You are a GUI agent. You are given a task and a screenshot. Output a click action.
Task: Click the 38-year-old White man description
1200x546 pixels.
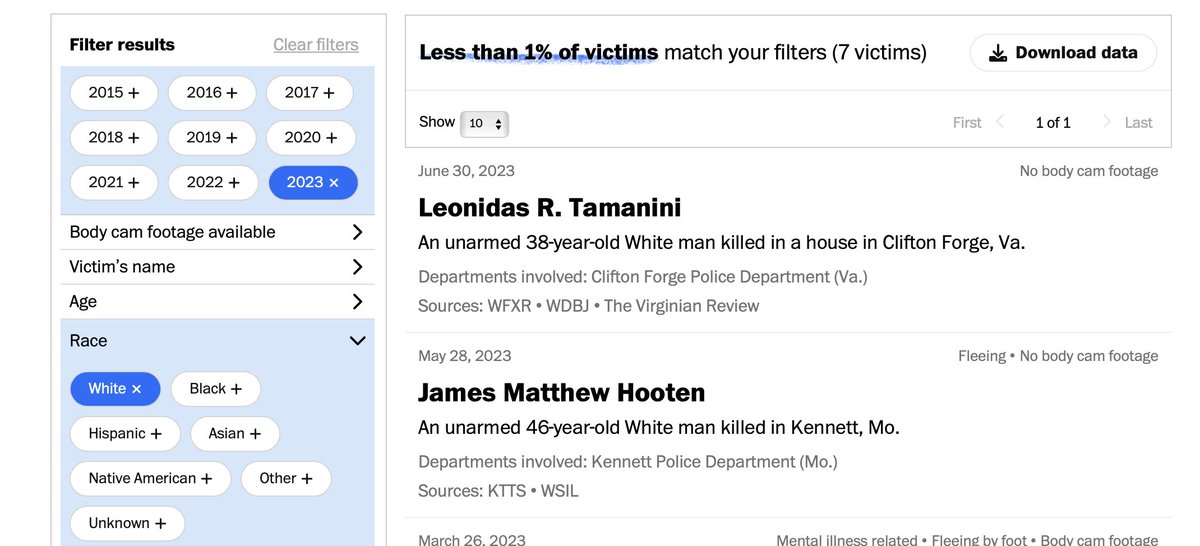coord(722,243)
